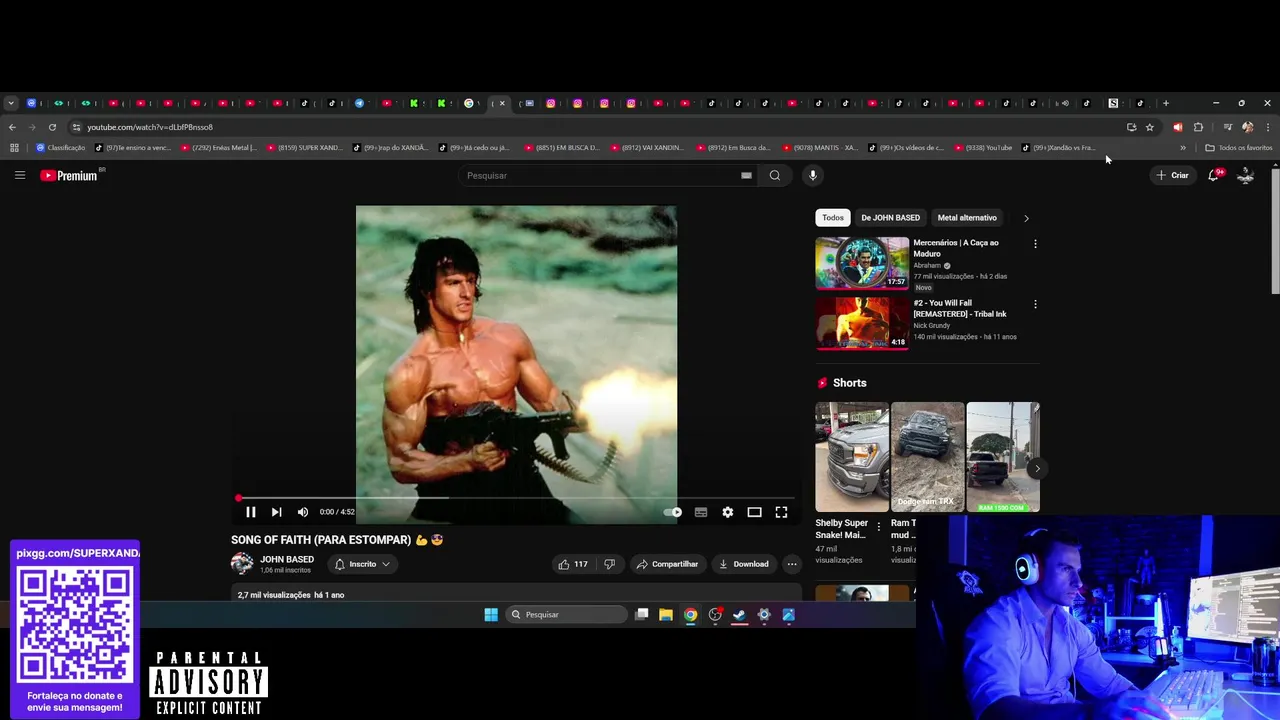This screenshot has width=1280, height=720.
Task: Select the Metal alternativo chip
Action: point(967,217)
